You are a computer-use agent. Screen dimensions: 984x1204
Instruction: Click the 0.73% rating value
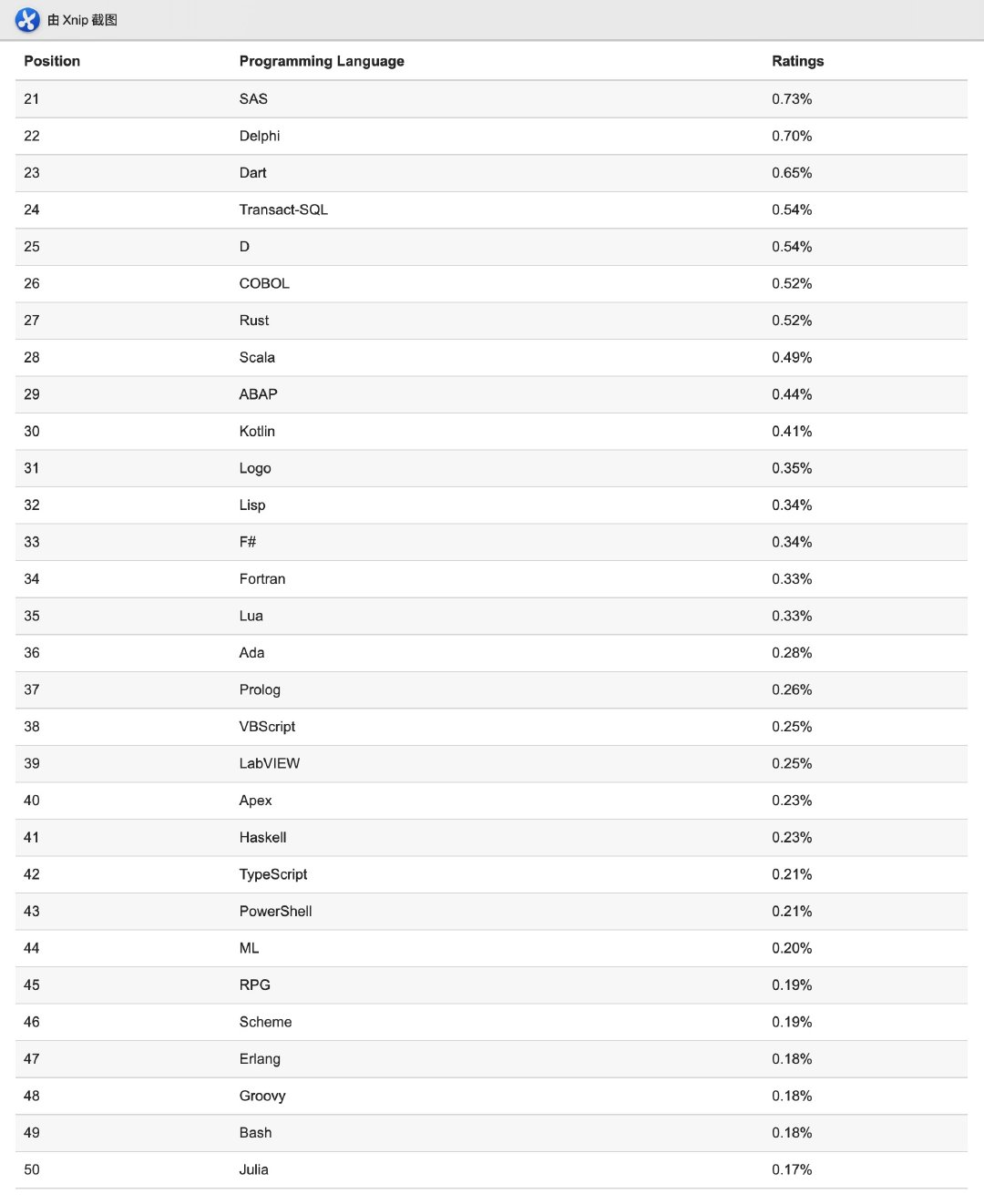(x=792, y=99)
